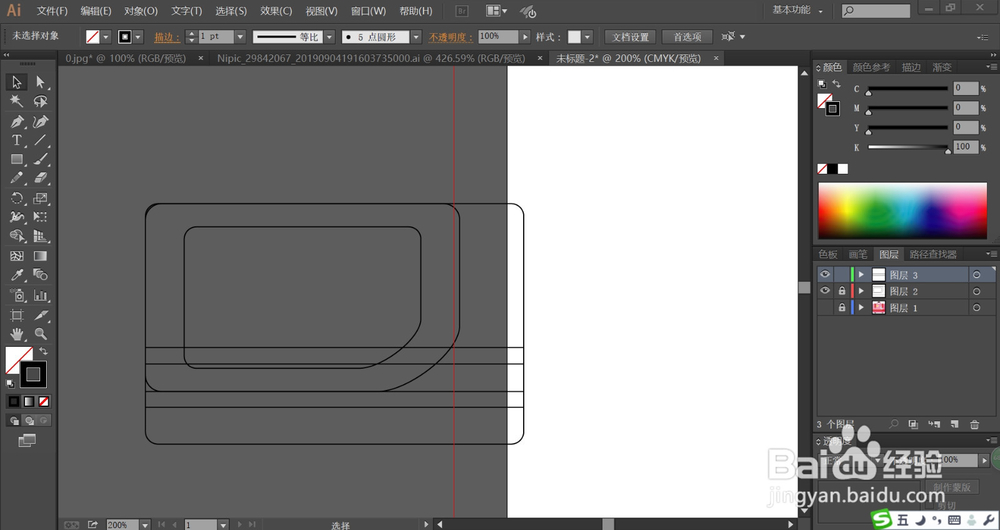Open the 基本功能 workspace dropdown
The image size is (1000, 530).
[x=798, y=10]
